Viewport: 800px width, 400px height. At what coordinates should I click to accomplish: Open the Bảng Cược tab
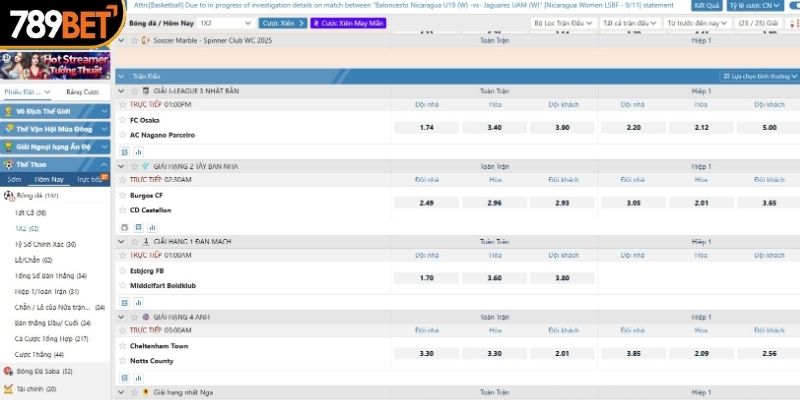82,92
